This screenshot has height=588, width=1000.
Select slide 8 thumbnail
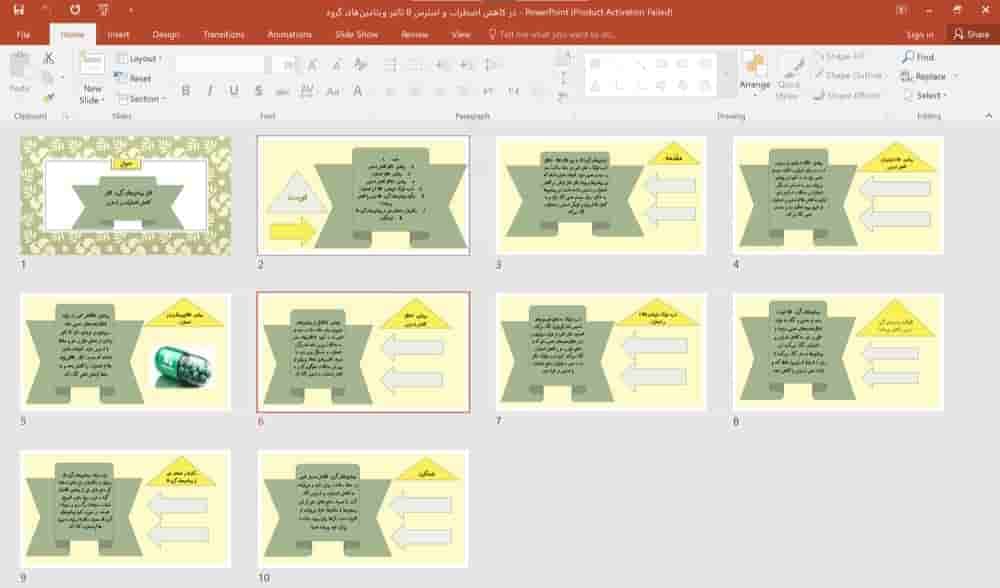click(838, 352)
